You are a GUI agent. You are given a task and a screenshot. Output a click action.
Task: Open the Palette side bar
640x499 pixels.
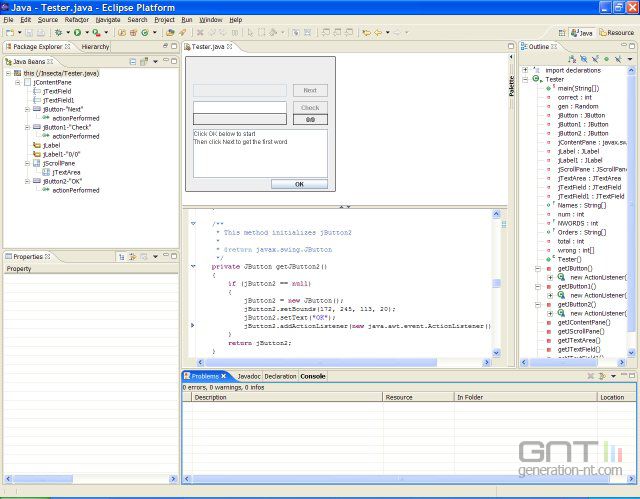(x=511, y=86)
